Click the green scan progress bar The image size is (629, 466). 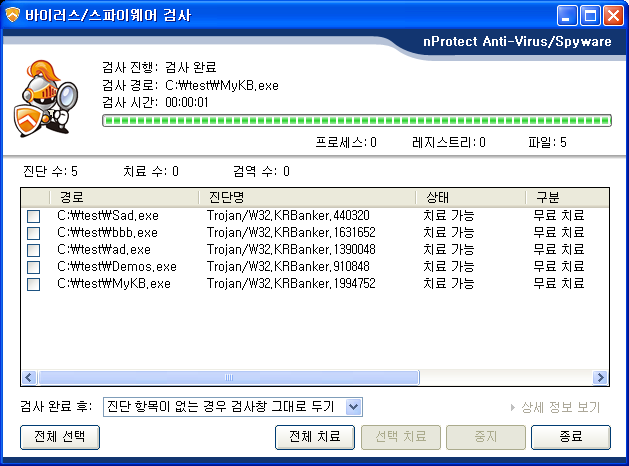357,120
